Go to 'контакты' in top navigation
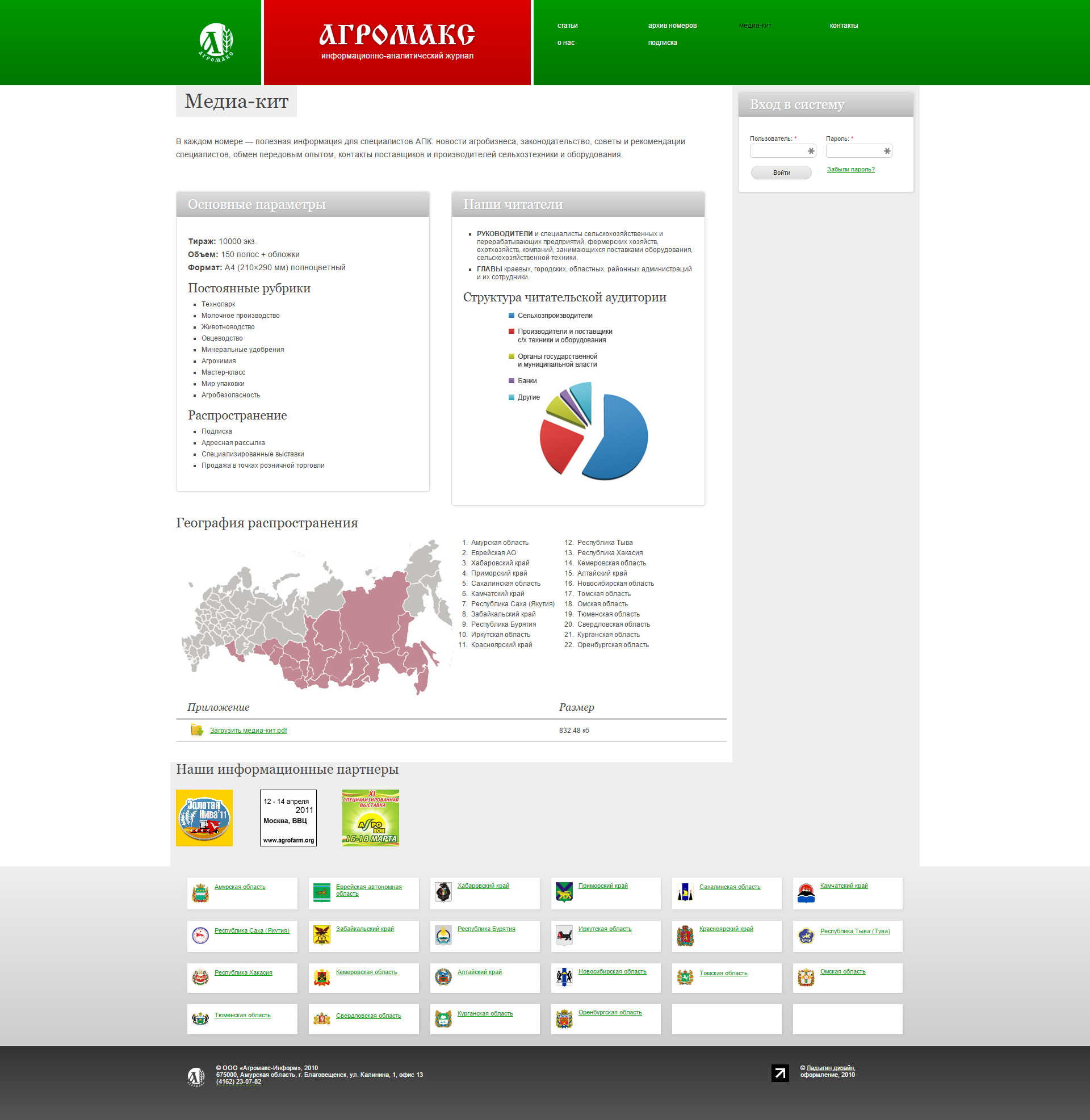 point(843,26)
